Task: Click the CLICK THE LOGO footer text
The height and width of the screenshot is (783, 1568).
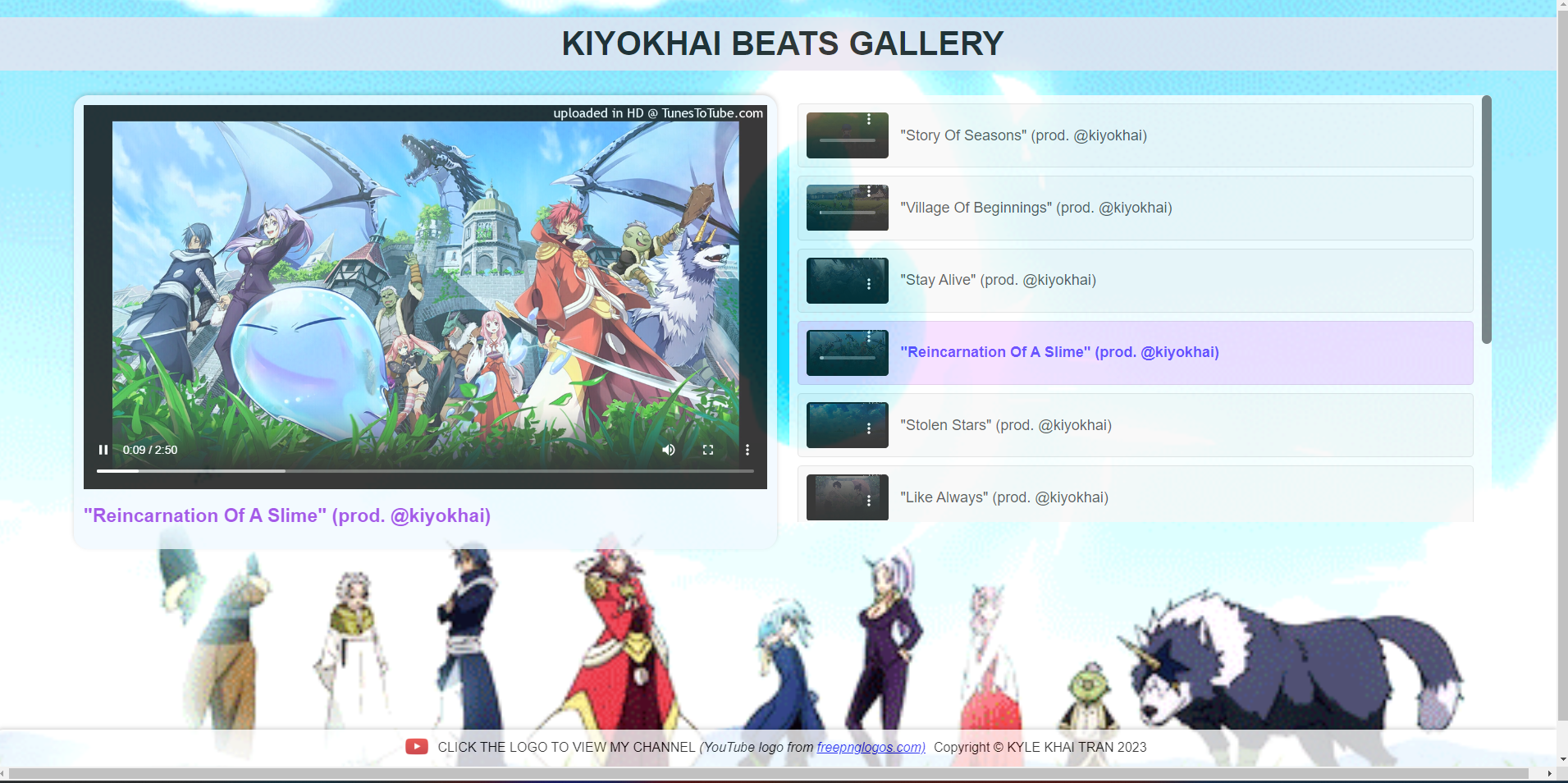Action: [566, 747]
